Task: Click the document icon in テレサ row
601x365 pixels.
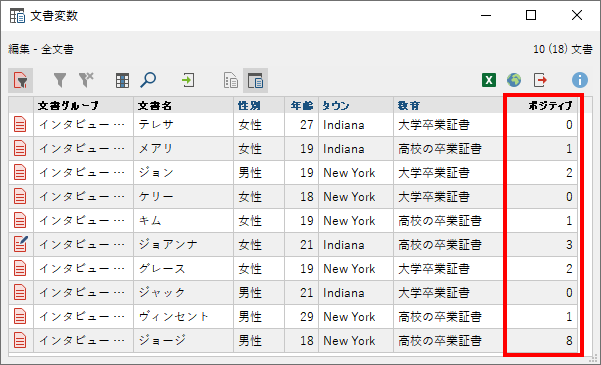Action: 20,125
